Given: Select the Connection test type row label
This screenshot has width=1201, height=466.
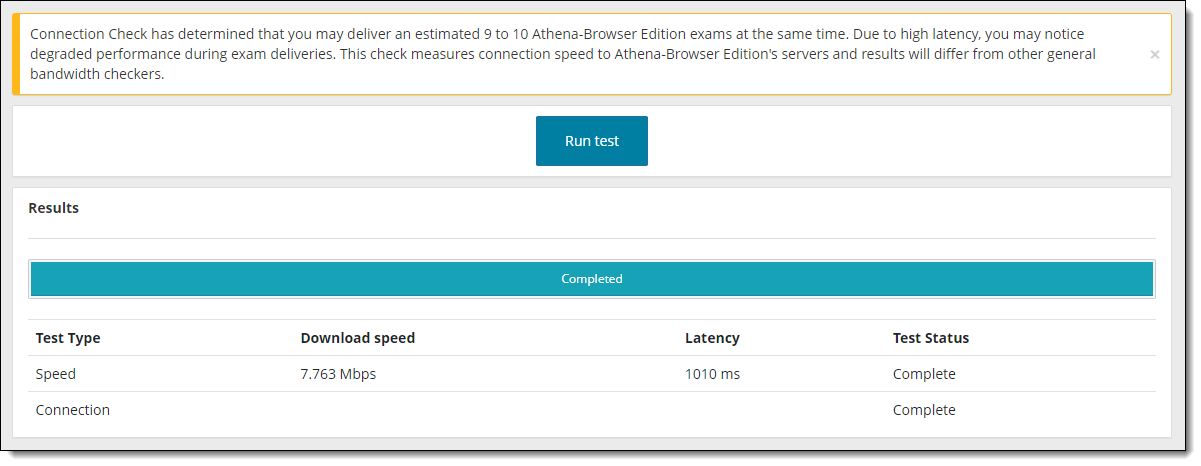Looking at the screenshot, I should click(x=73, y=410).
